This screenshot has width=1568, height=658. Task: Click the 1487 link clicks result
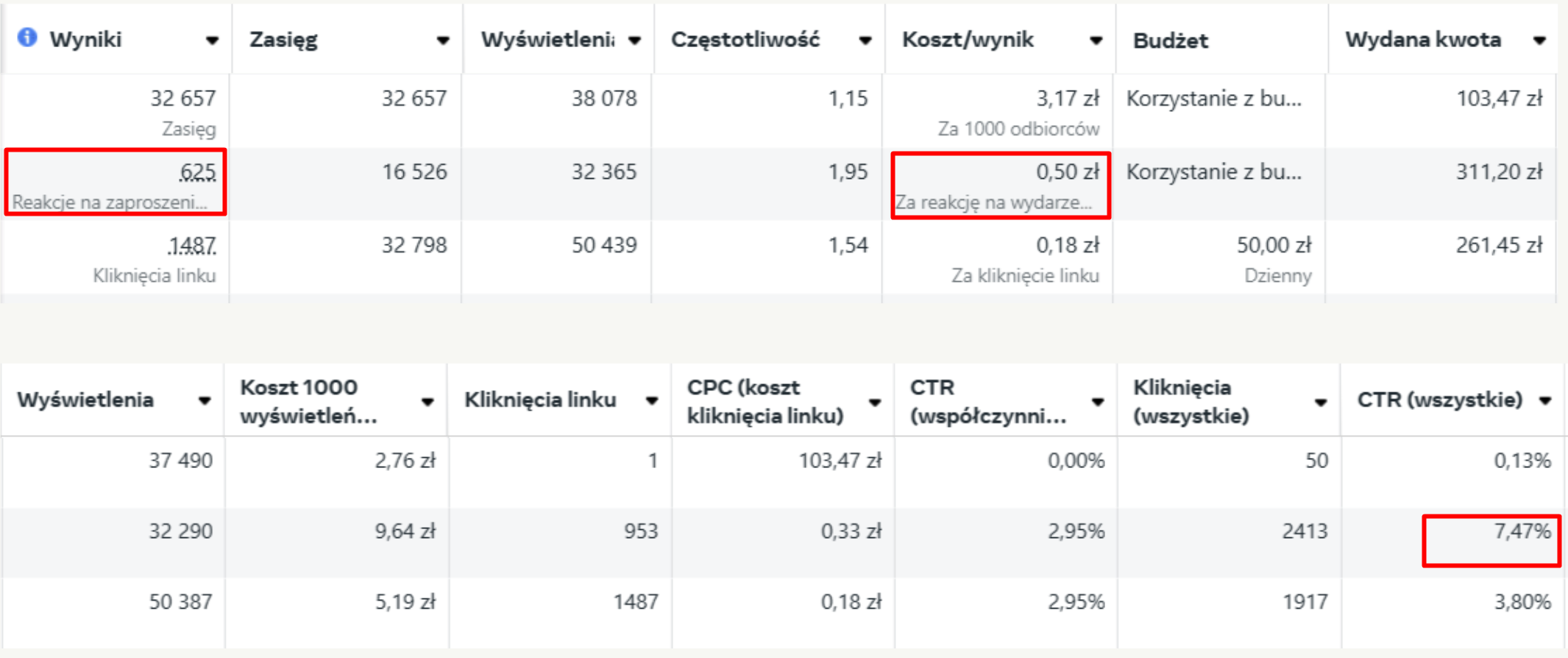tap(192, 245)
